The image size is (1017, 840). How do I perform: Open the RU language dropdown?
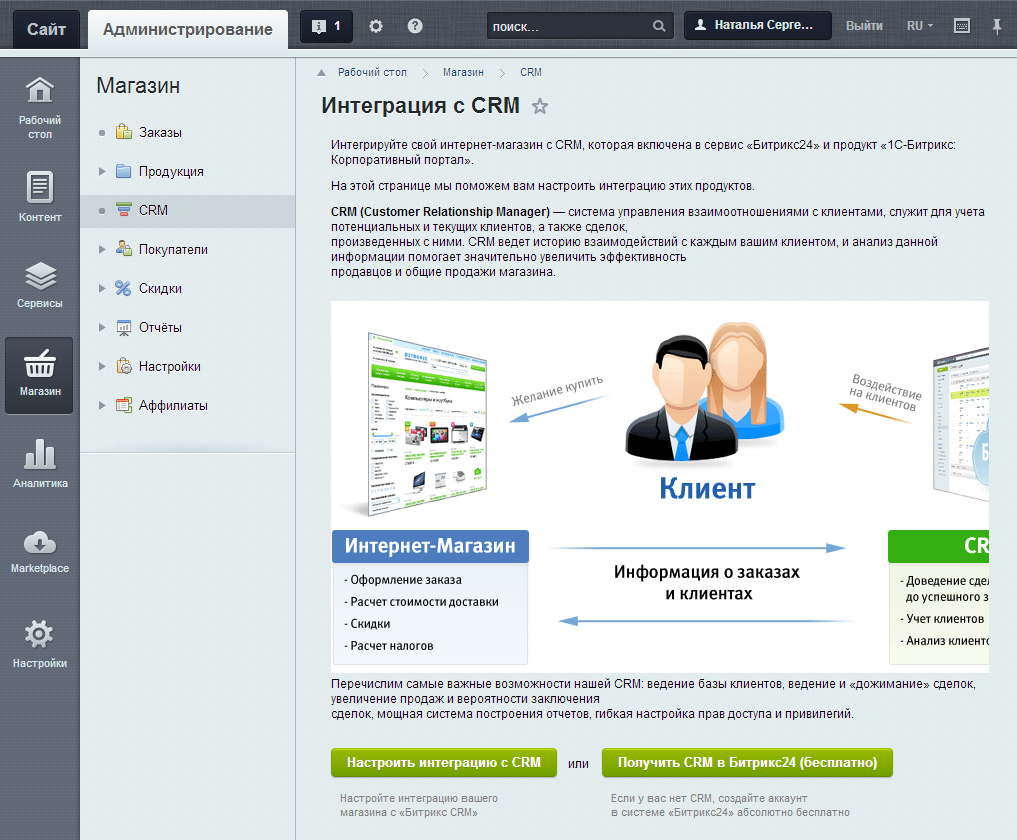click(x=919, y=26)
